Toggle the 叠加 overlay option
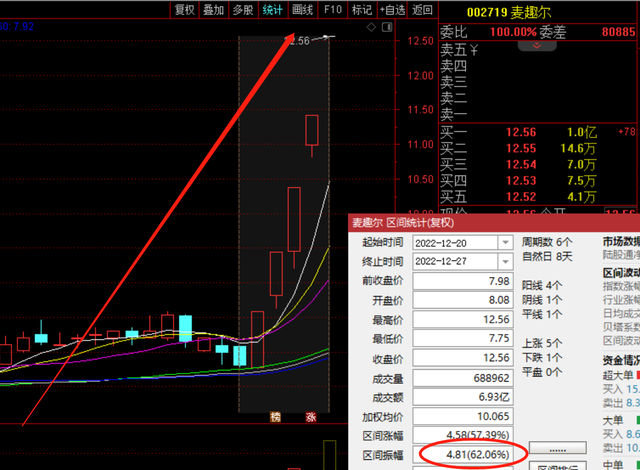The image size is (640, 470). click(x=213, y=10)
